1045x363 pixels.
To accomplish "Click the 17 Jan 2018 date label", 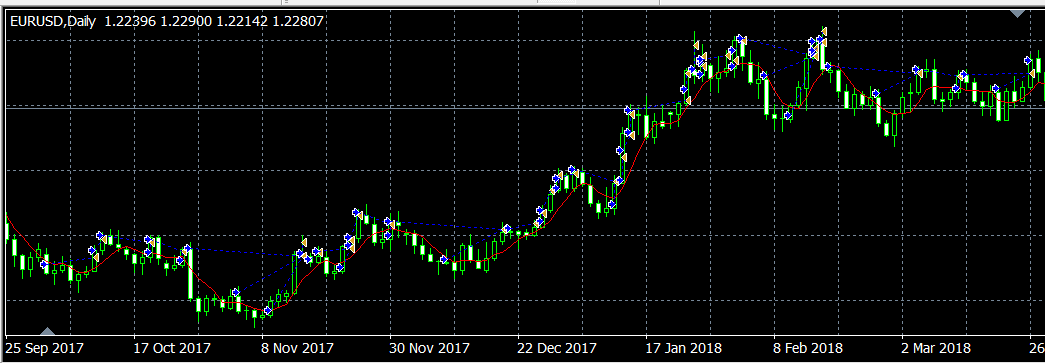I will (684, 348).
